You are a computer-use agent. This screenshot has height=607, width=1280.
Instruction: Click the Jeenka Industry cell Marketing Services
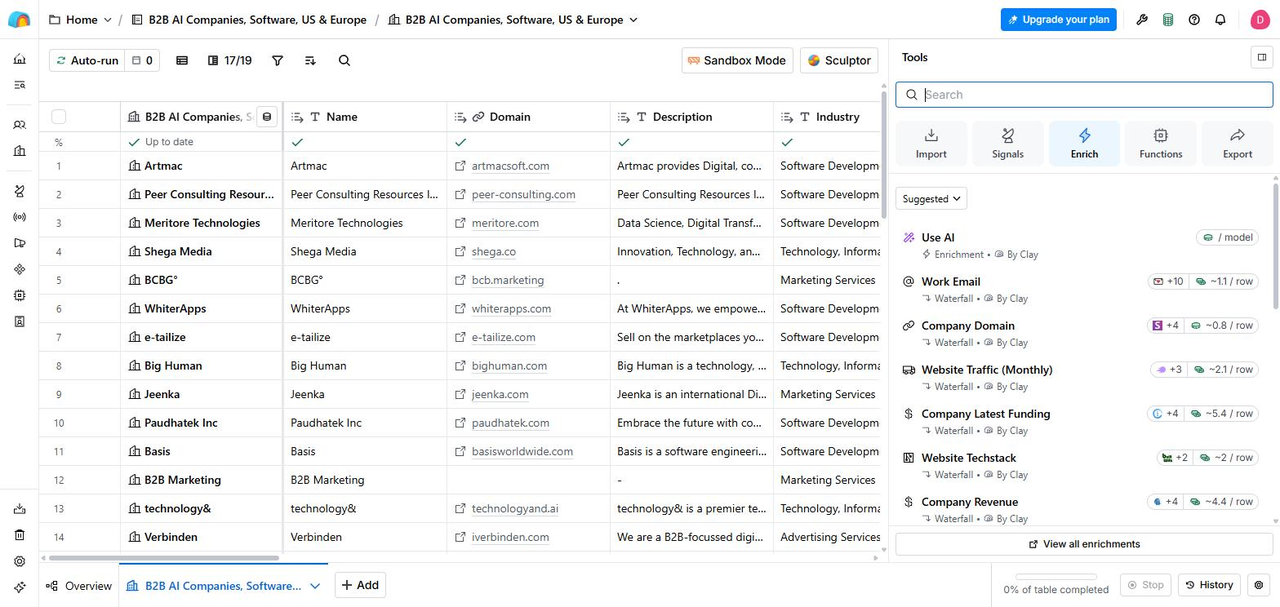[827, 394]
